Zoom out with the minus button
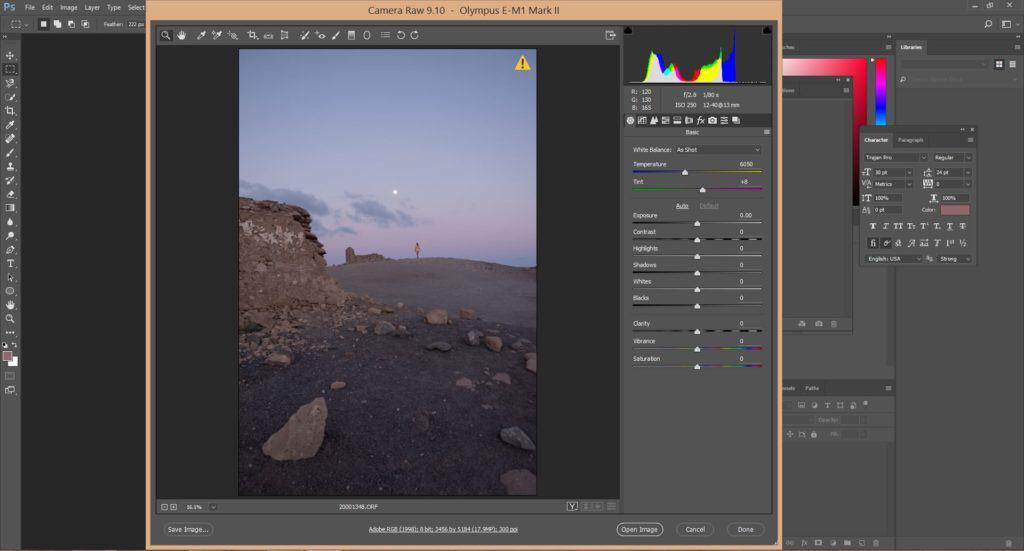 [165, 507]
